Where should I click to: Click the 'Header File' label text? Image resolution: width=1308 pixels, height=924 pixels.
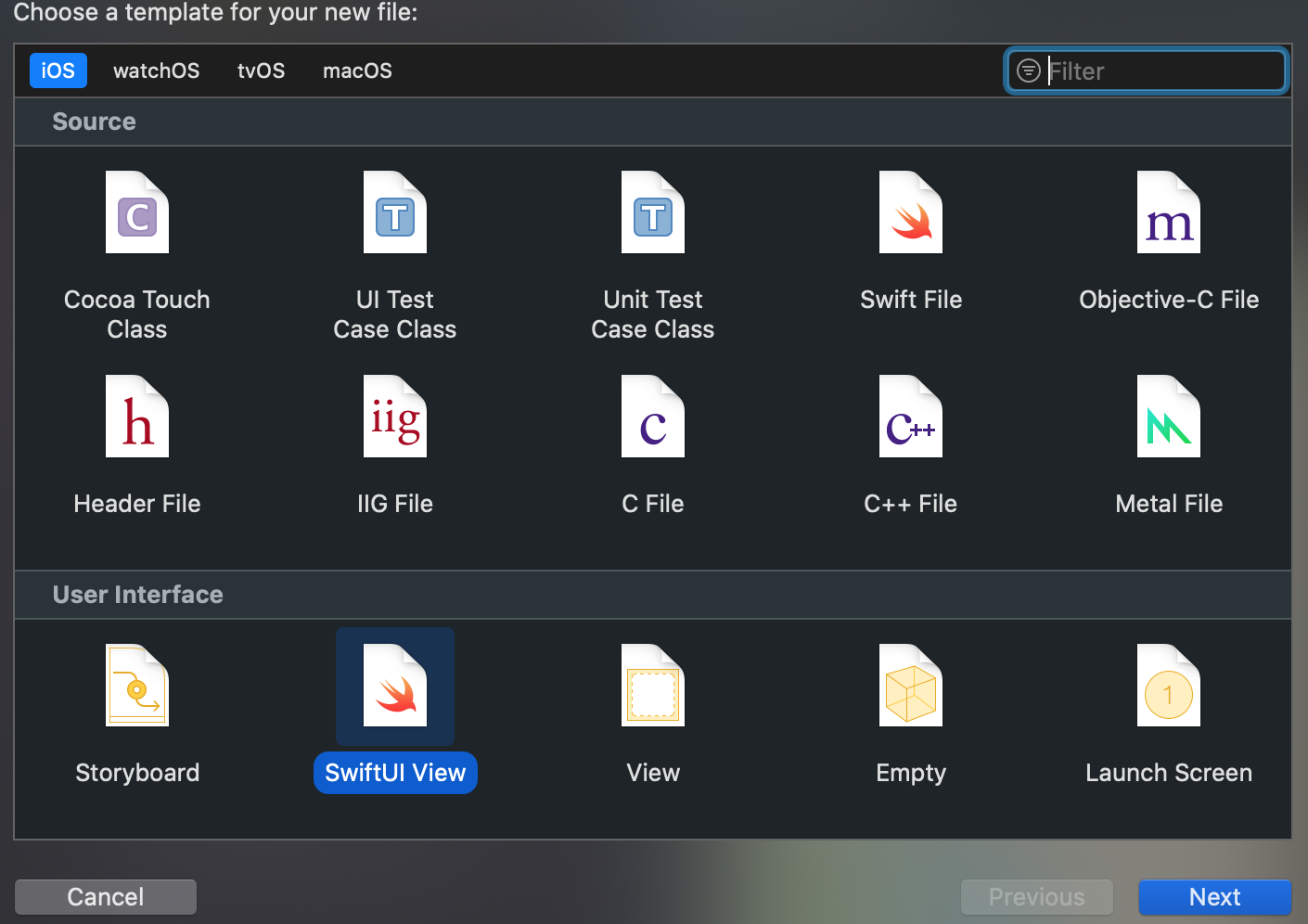pyautogui.click(x=137, y=504)
